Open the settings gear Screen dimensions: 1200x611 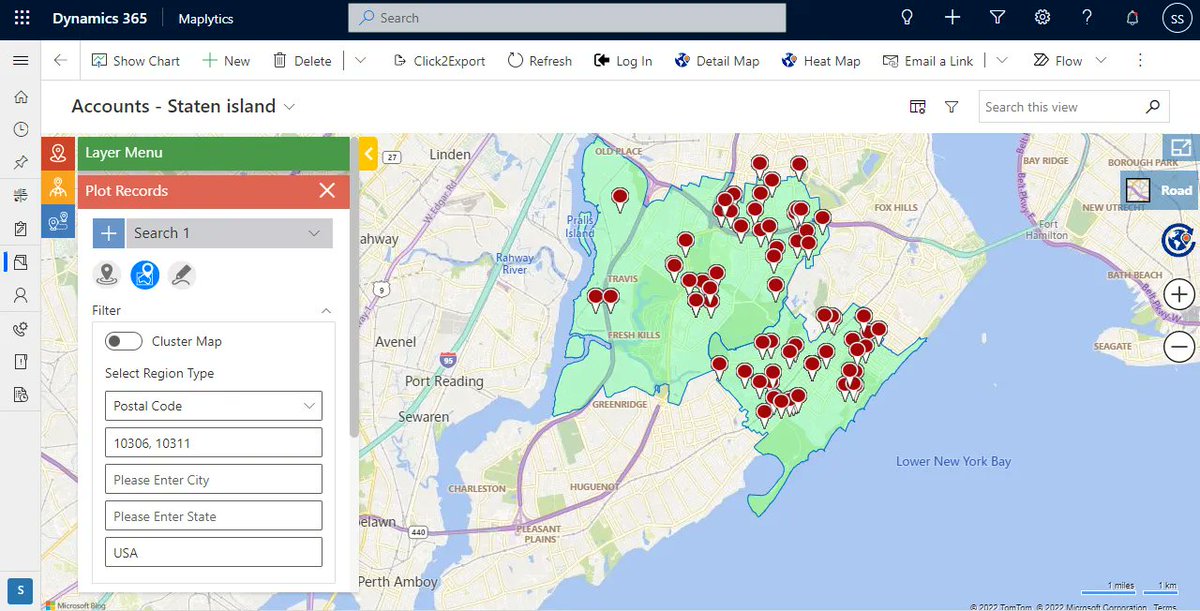pyautogui.click(x=1042, y=18)
